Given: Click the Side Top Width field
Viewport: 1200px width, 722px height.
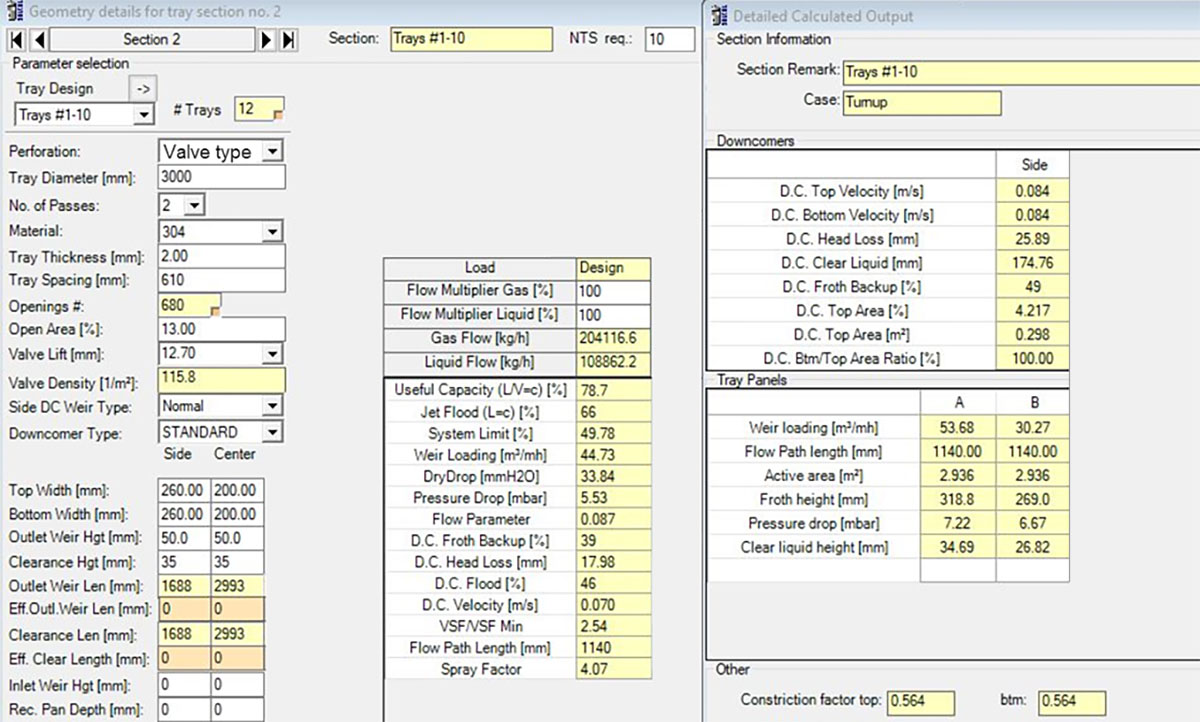Looking at the screenshot, I should pyautogui.click(x=184, y=491).
